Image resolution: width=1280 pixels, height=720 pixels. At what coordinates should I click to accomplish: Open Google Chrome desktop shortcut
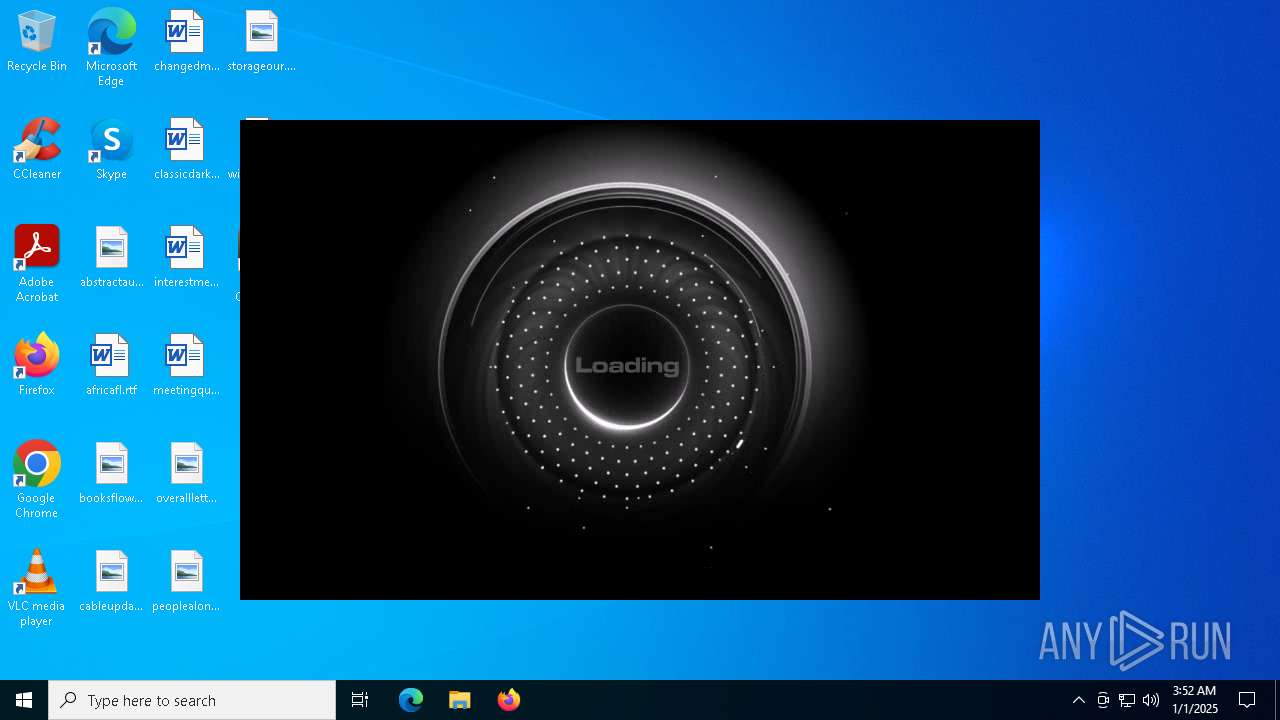(x=37, y=480)
